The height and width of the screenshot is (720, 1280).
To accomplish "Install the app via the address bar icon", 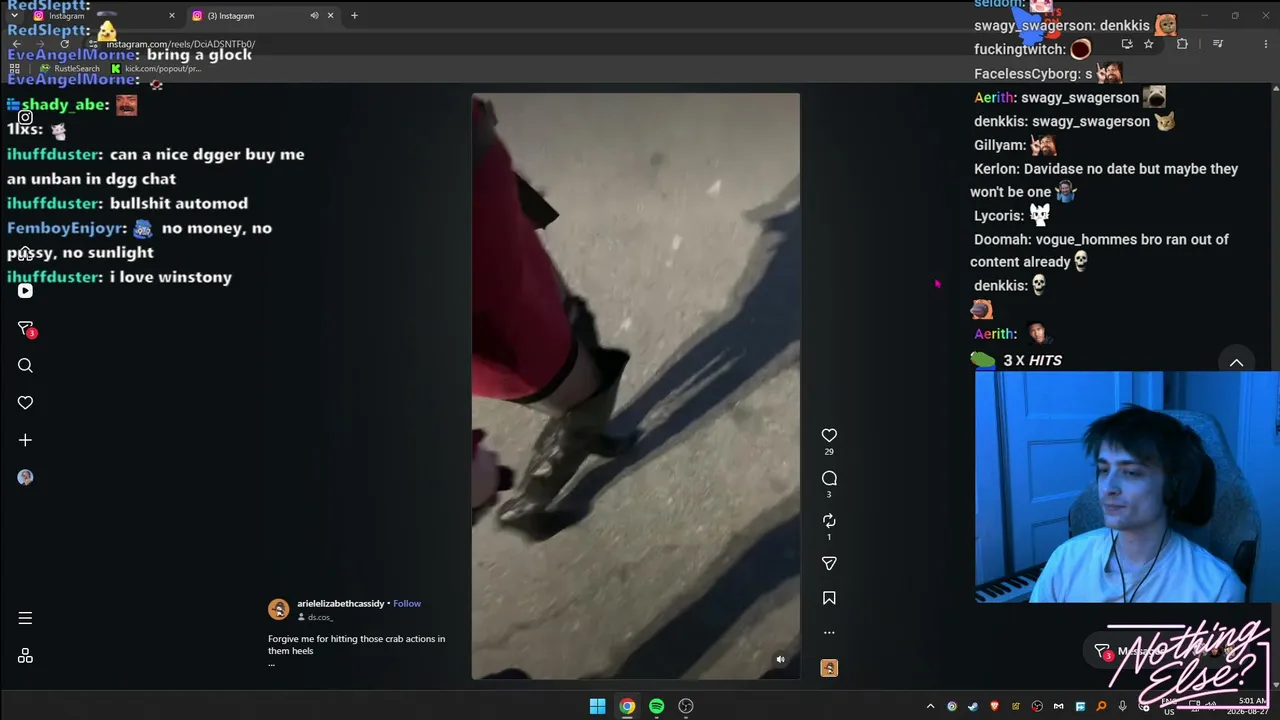I will (x=1127, y=44).
